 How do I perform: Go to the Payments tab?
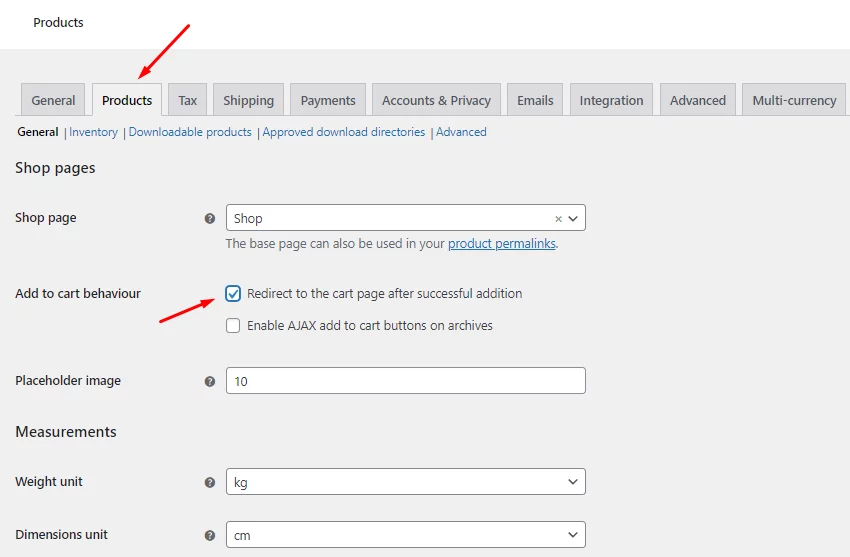click(x=328, y=100)
